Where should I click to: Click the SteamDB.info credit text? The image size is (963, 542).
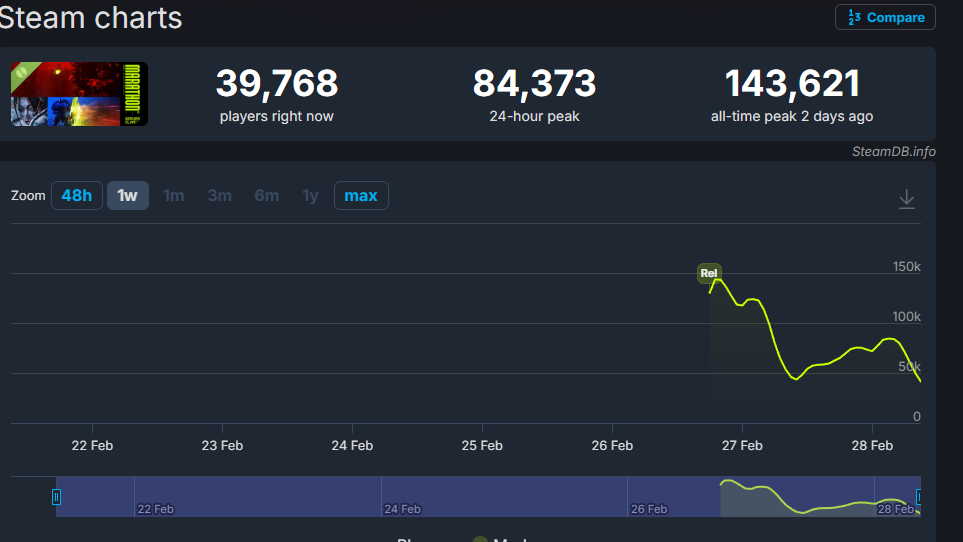[894, 152]
